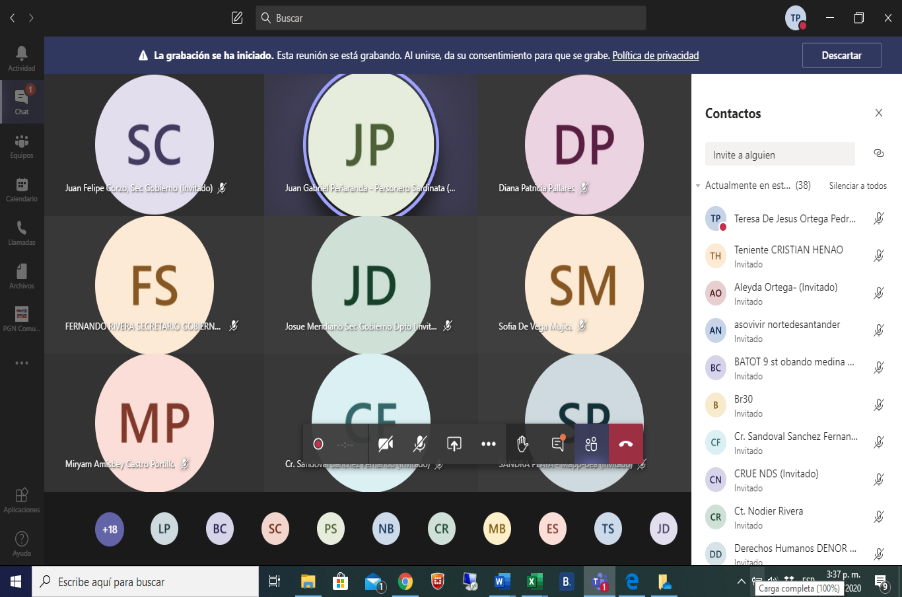Open Equipos in the left sidebar
The image size is (902, 597).
pyautogui.click(x=21, y=145)
